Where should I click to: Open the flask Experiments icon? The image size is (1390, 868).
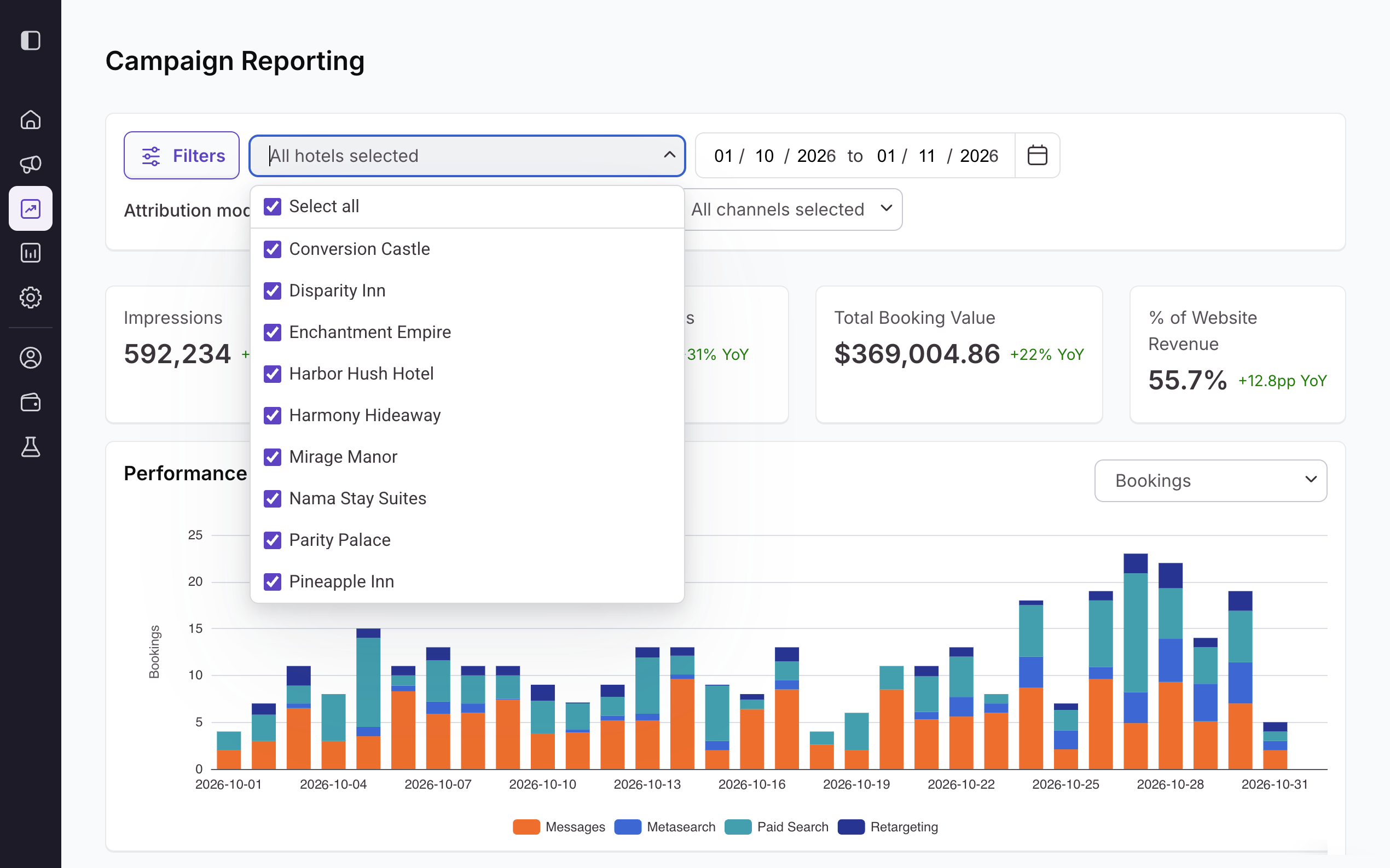(x=31, y=447)
